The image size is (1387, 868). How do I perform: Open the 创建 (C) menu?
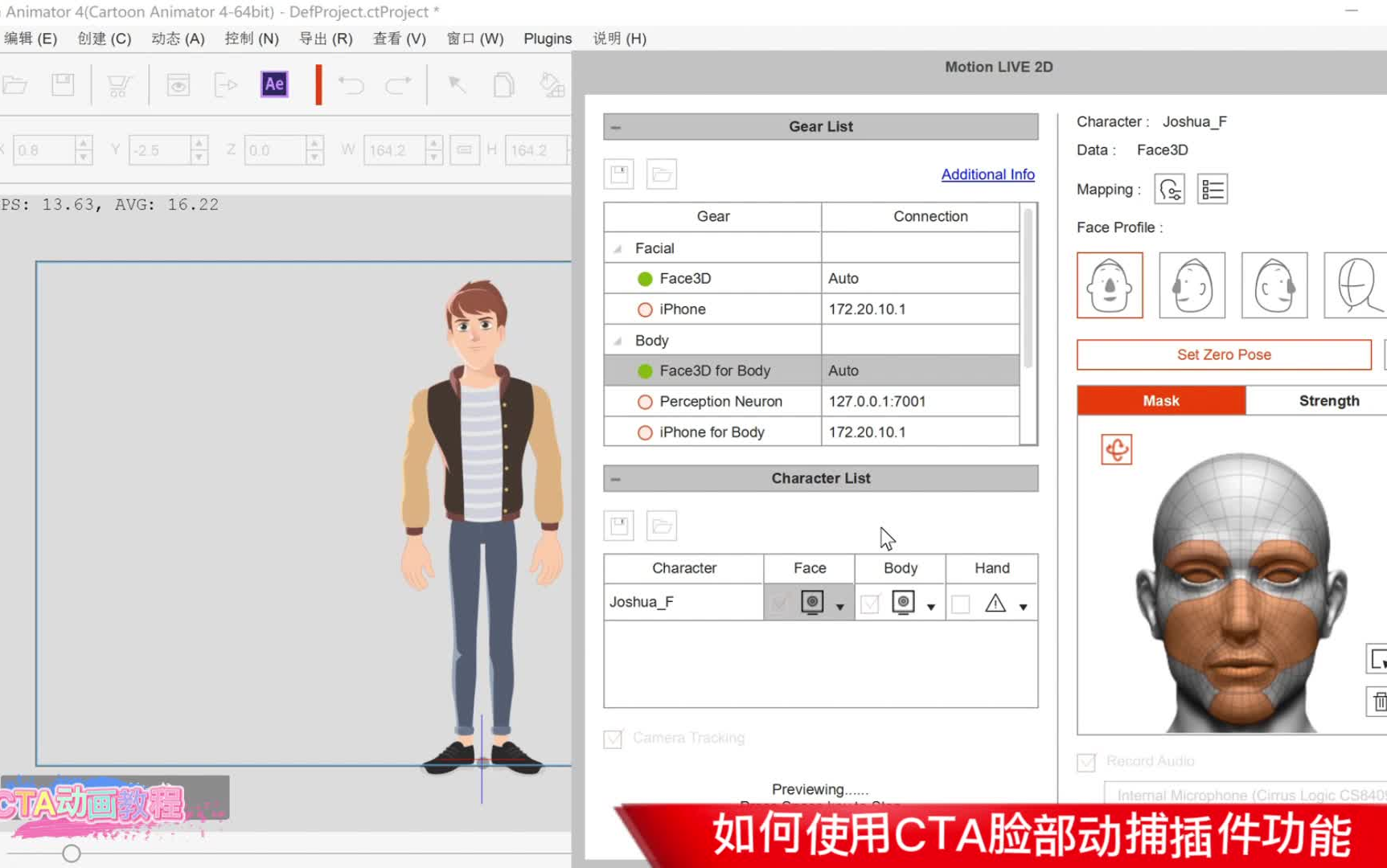(x=105, y=39)
